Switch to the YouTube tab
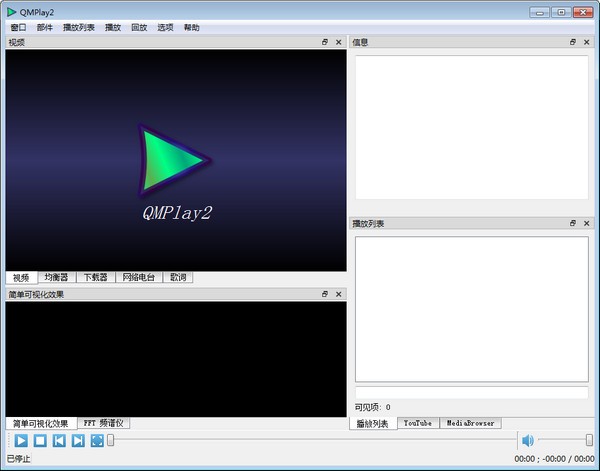 click(x=418, y=423)
